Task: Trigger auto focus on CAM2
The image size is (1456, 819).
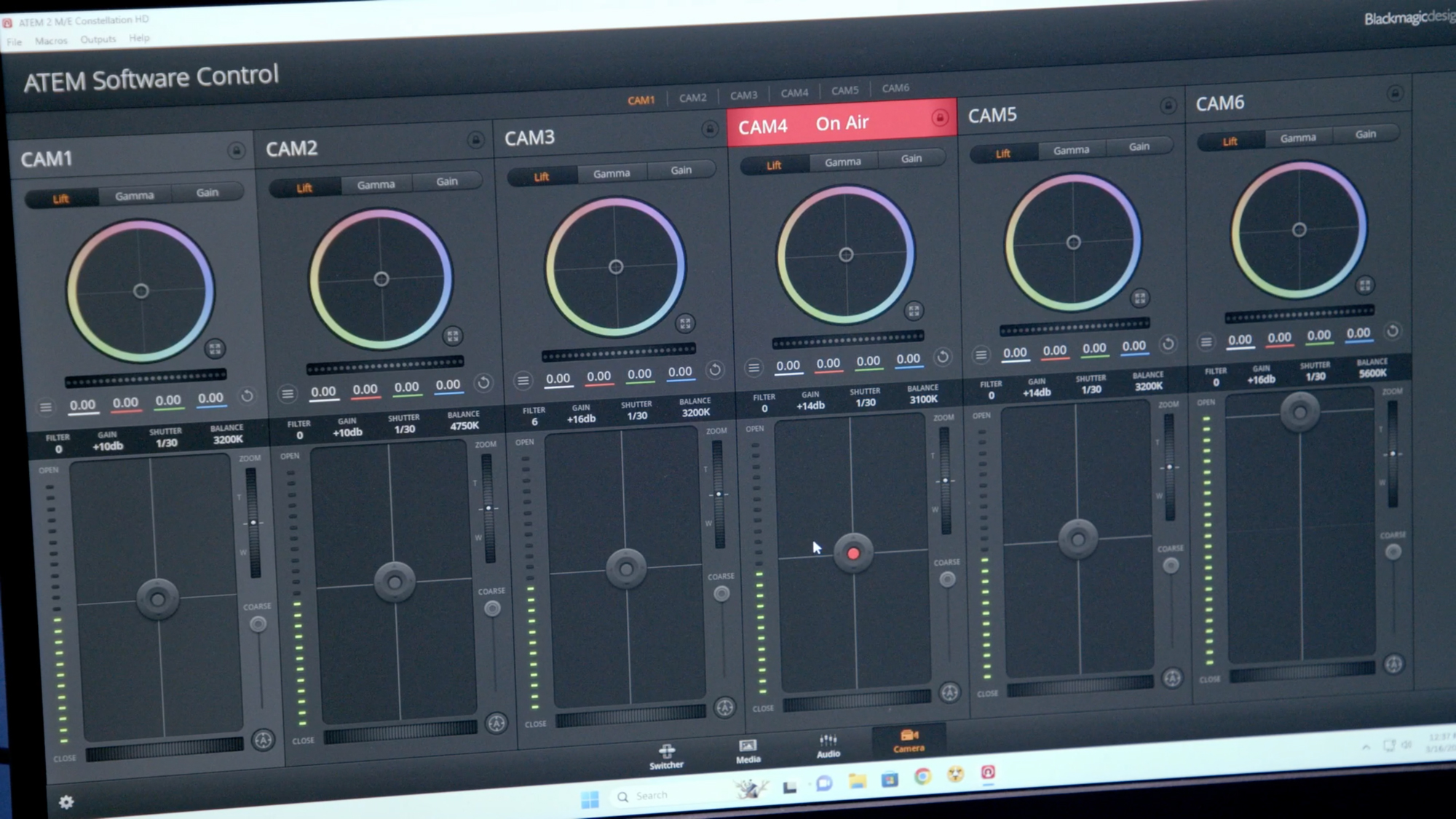Action: point(496,724)
